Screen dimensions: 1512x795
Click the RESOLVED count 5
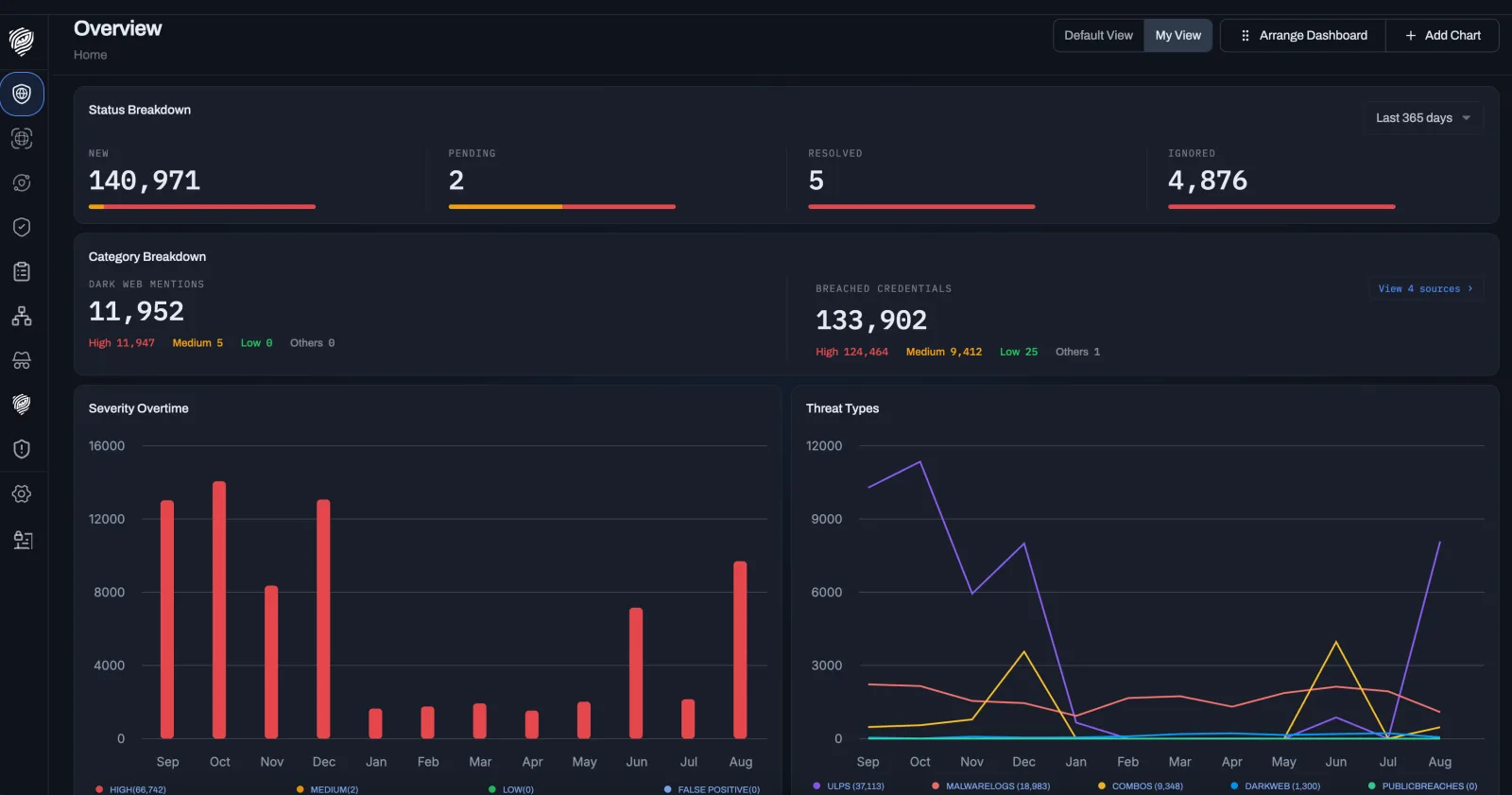point(816,181)
